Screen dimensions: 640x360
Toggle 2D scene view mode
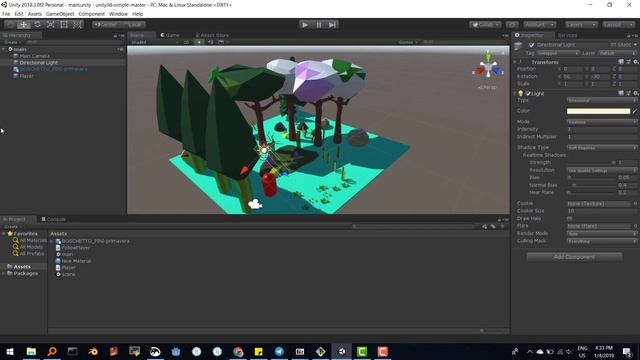point(186,42)
